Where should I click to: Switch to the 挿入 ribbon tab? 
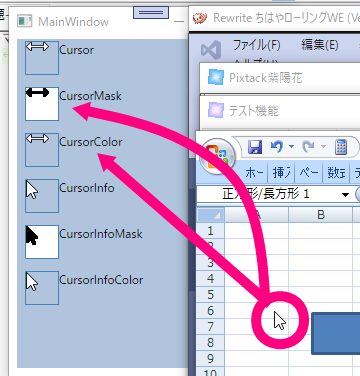281,172
